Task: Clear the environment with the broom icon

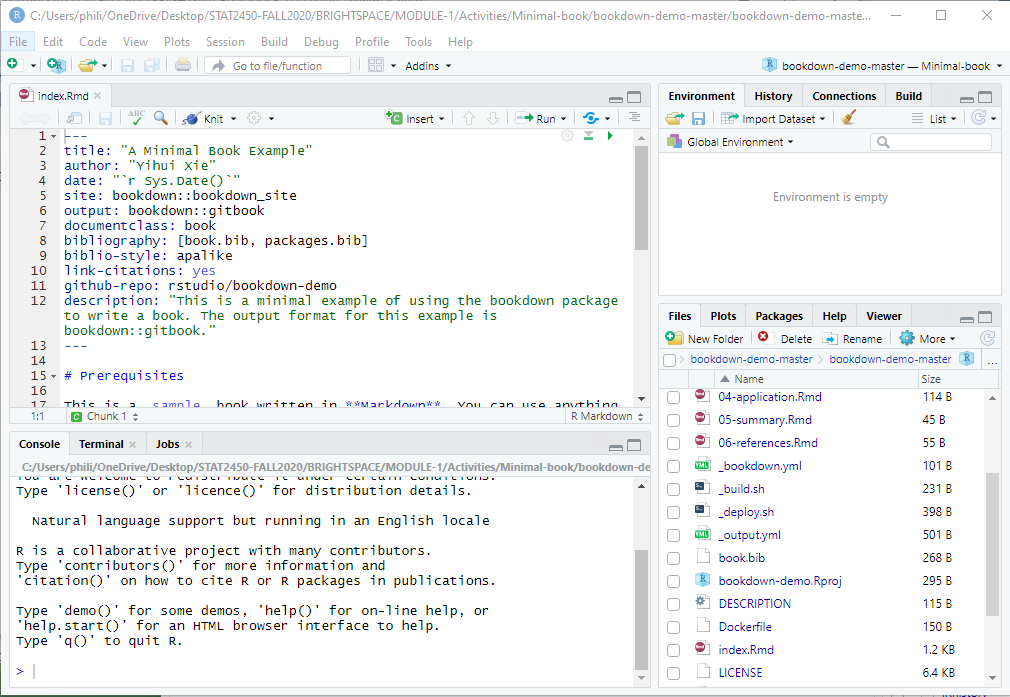Action: coord(848,118)
